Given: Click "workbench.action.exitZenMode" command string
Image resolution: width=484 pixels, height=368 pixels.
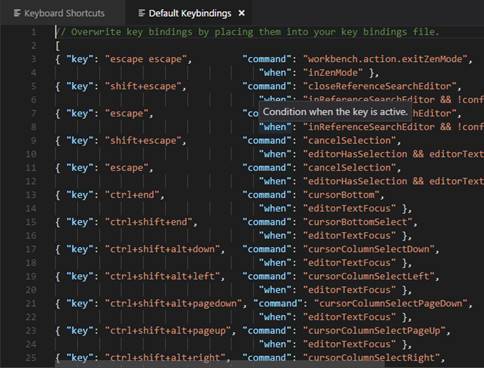Looking at the screenshot, I should pos(385,59).
